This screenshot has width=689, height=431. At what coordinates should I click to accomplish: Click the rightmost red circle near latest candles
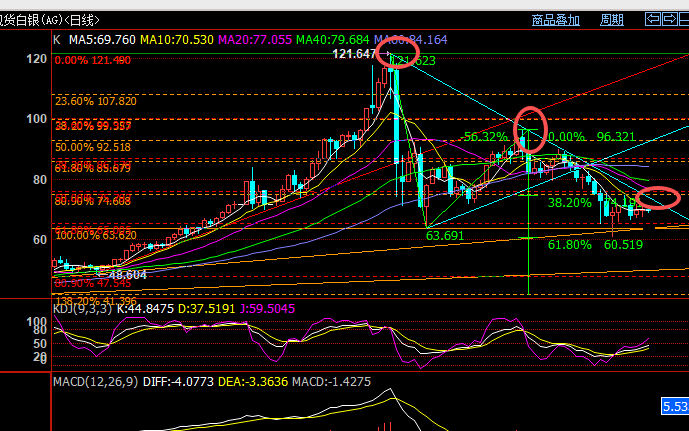(x=657, y=199)
